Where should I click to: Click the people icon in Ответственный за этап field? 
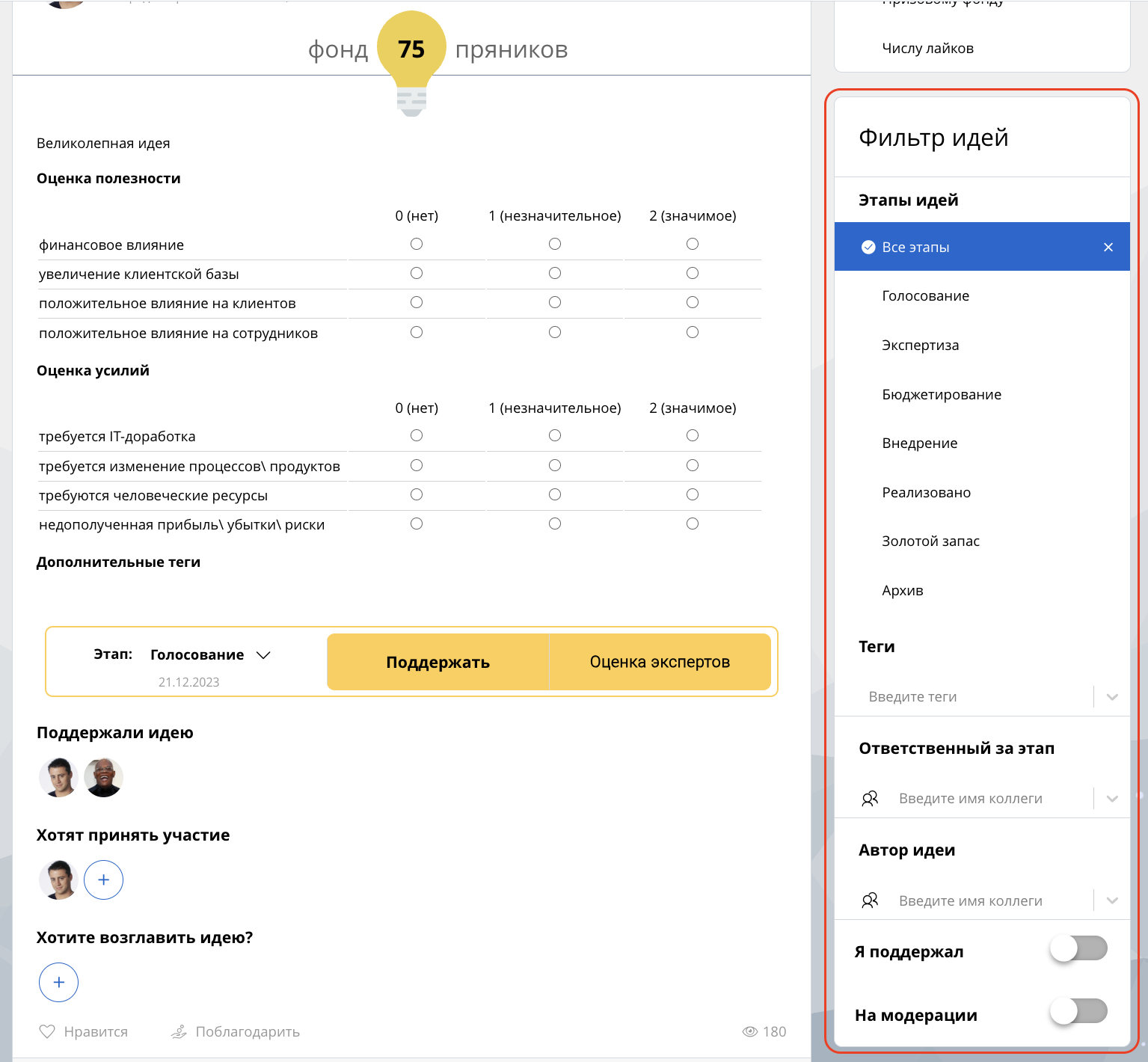(870, 799)
